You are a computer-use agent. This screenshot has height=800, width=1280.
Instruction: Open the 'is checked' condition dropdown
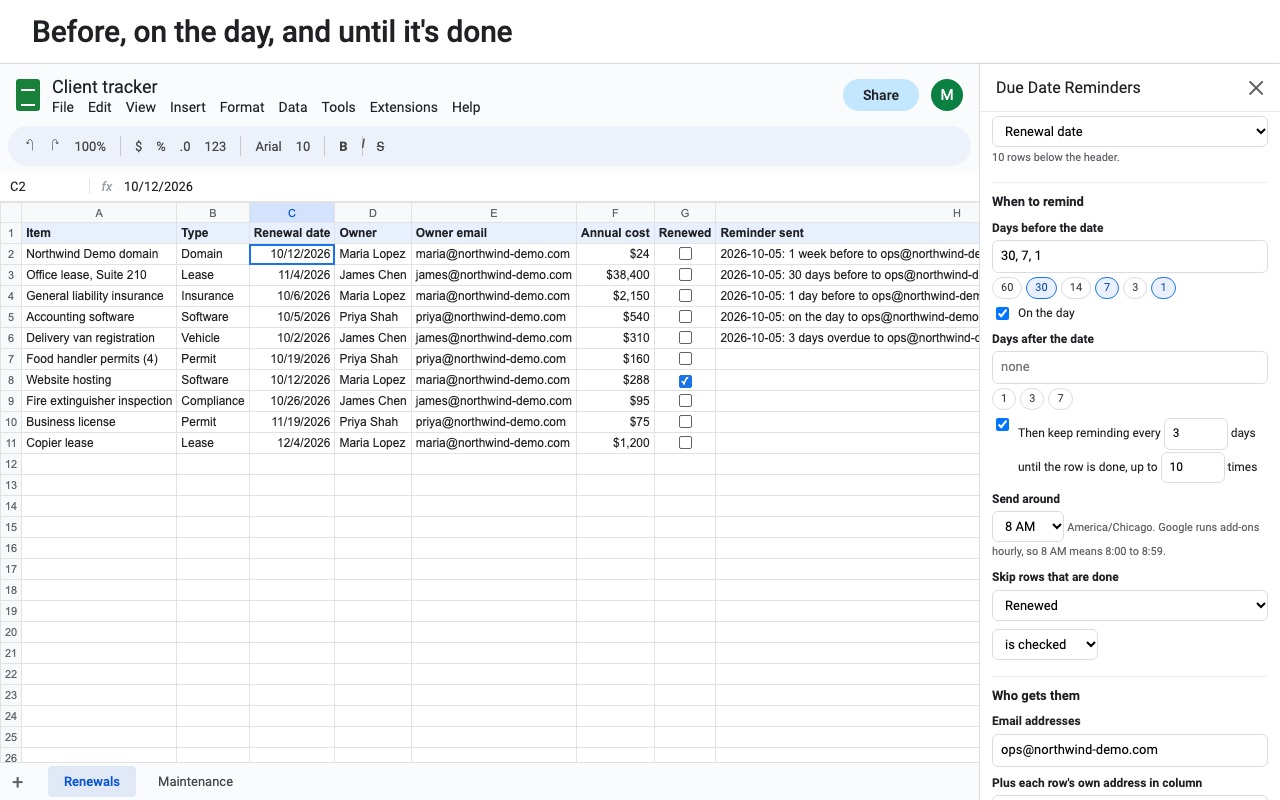pos(1045,644)
